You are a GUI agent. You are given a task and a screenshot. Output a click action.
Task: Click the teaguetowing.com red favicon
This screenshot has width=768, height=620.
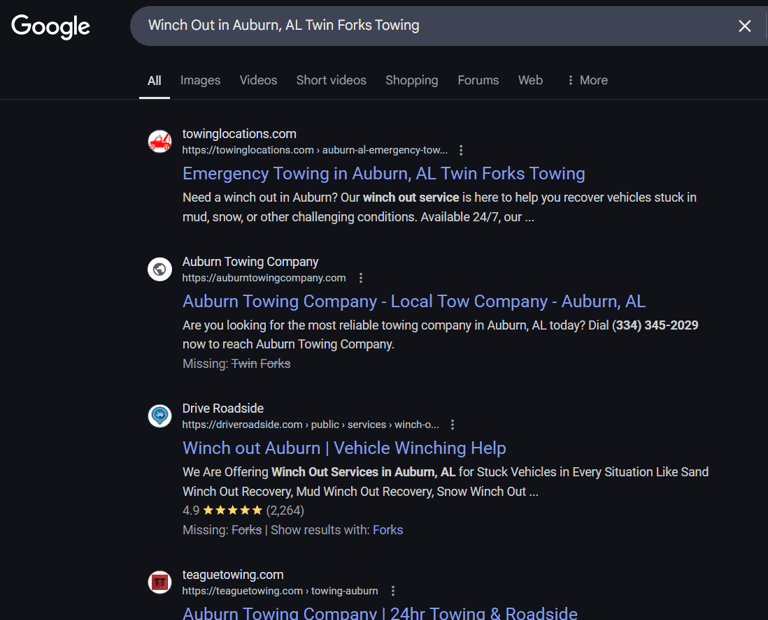pos(160,582)
